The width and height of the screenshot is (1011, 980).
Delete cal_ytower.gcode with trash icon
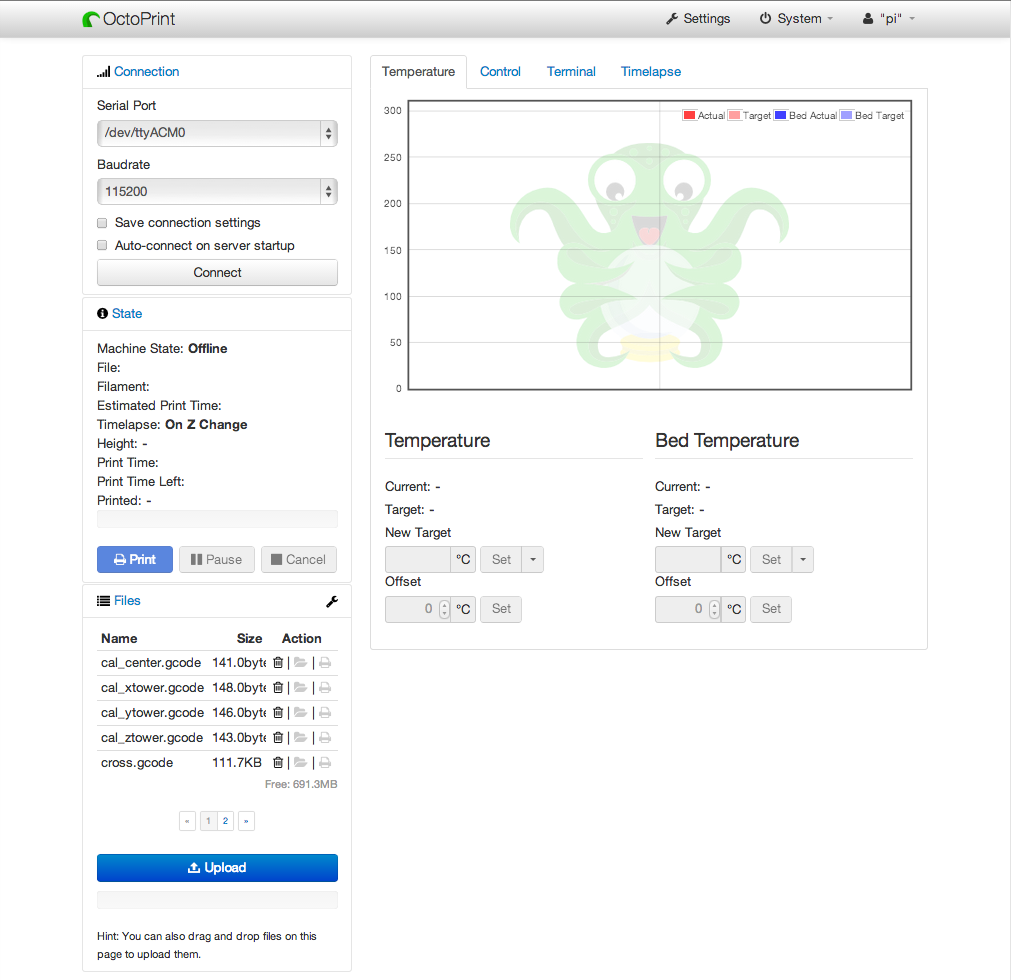pos(278,712)
